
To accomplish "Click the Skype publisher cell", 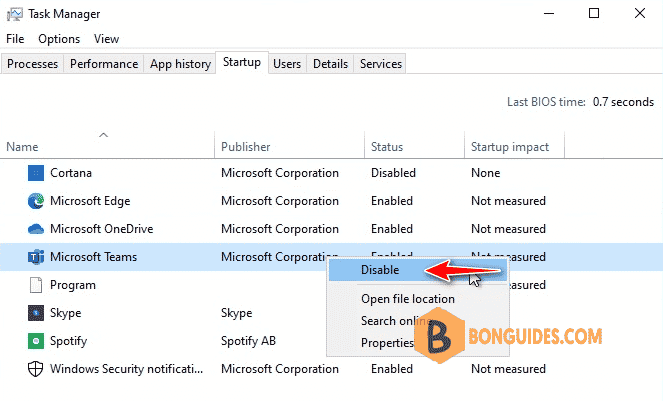I will click(x=236, y=313).
